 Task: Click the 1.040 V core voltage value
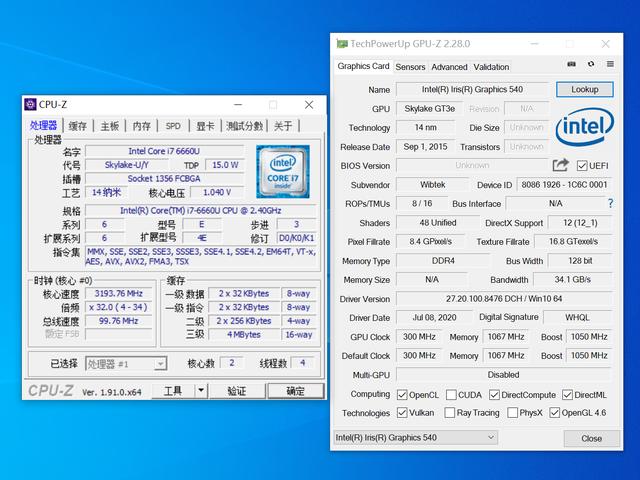click(x=217, y=192)
